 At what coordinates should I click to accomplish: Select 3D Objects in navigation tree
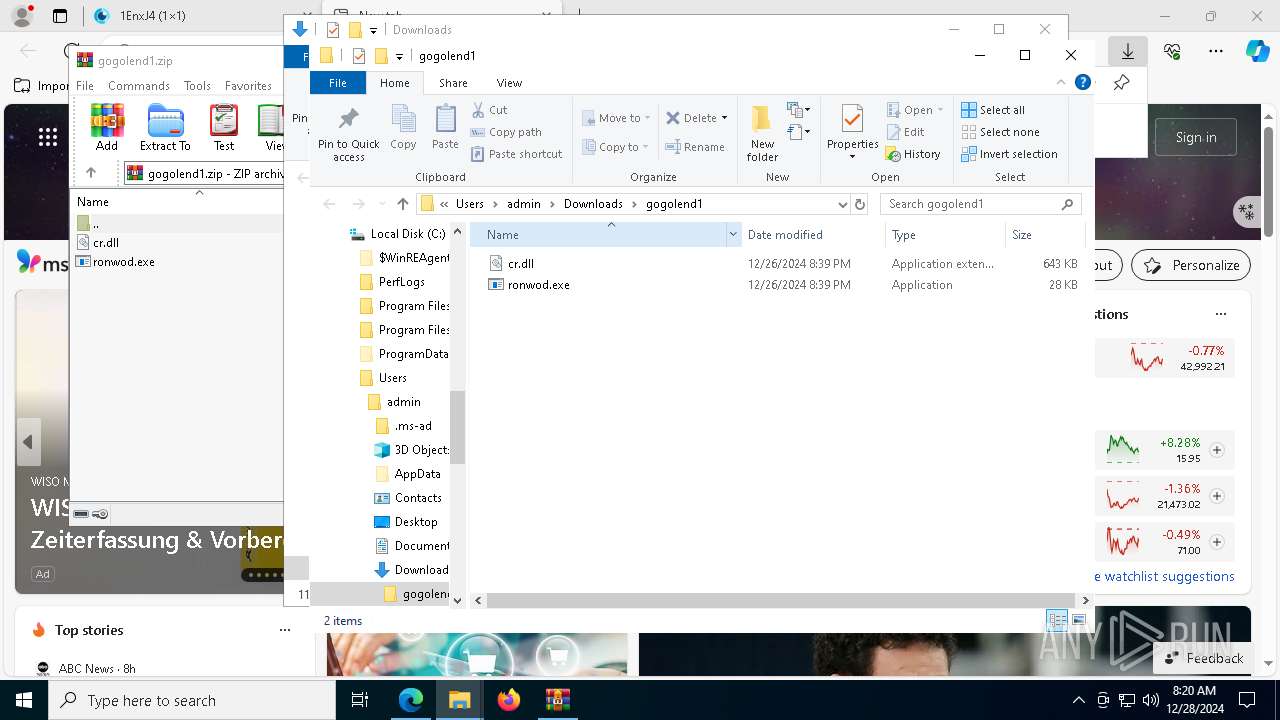click(411, 450)
